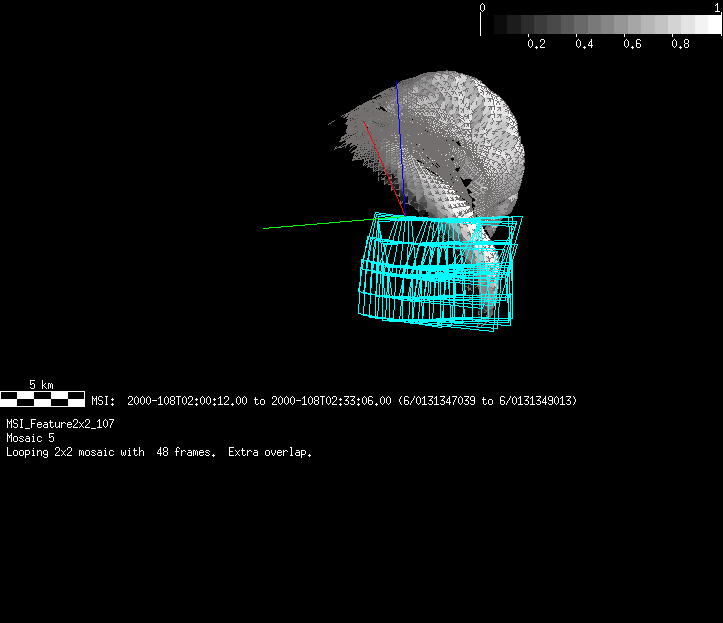Click the checkered distance scale bar

click(x=42, y=399)
